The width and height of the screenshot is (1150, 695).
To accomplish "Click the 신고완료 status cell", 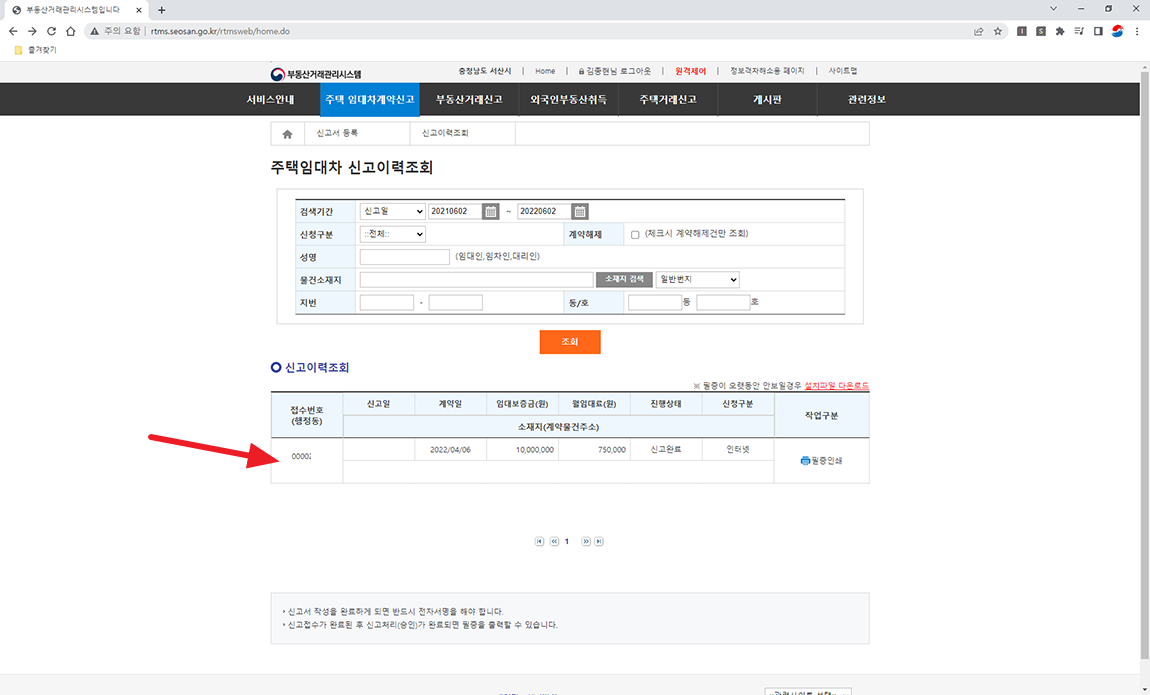I will (666, 449).
